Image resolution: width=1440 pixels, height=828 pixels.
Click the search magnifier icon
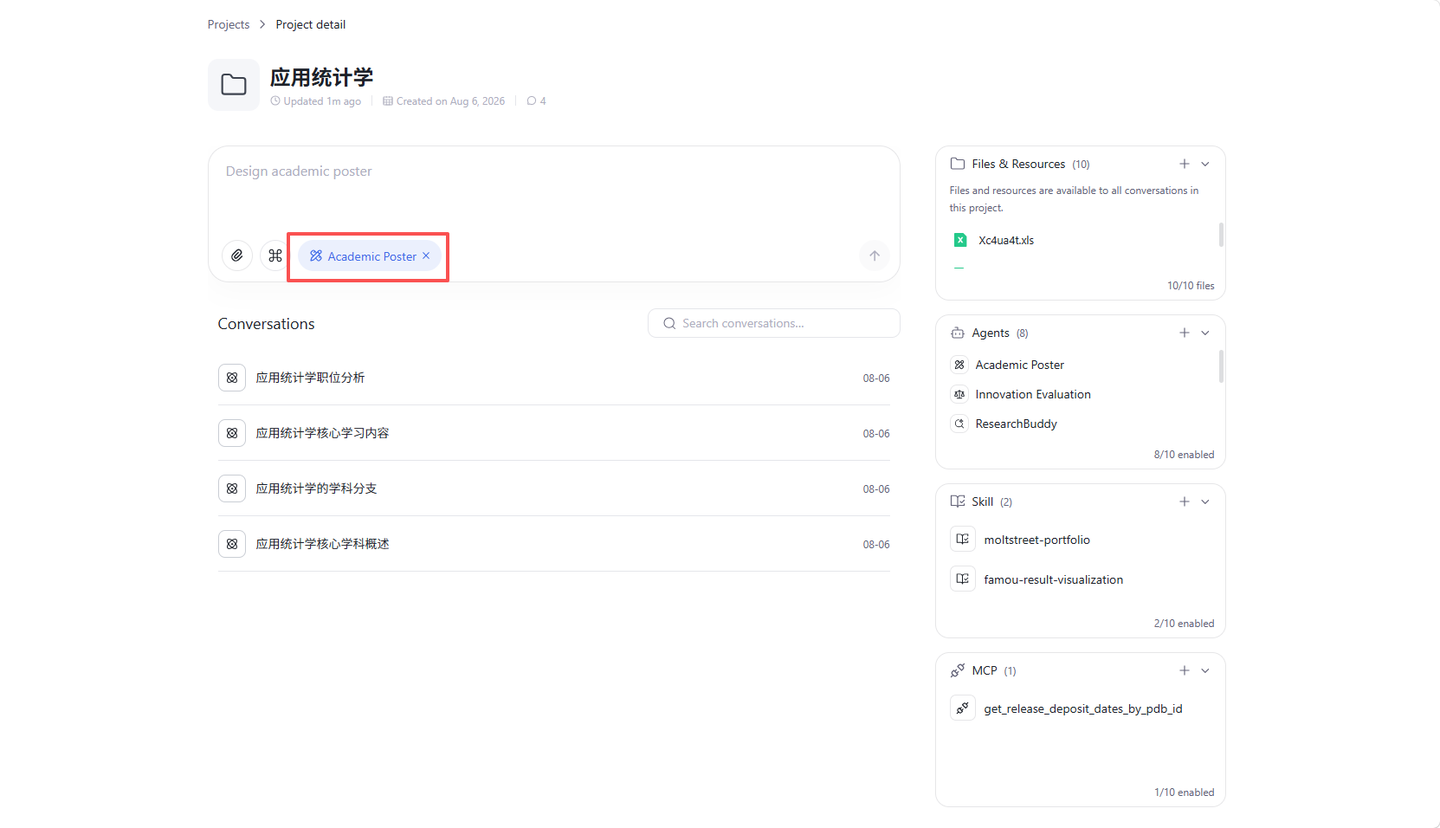point(670,324)
